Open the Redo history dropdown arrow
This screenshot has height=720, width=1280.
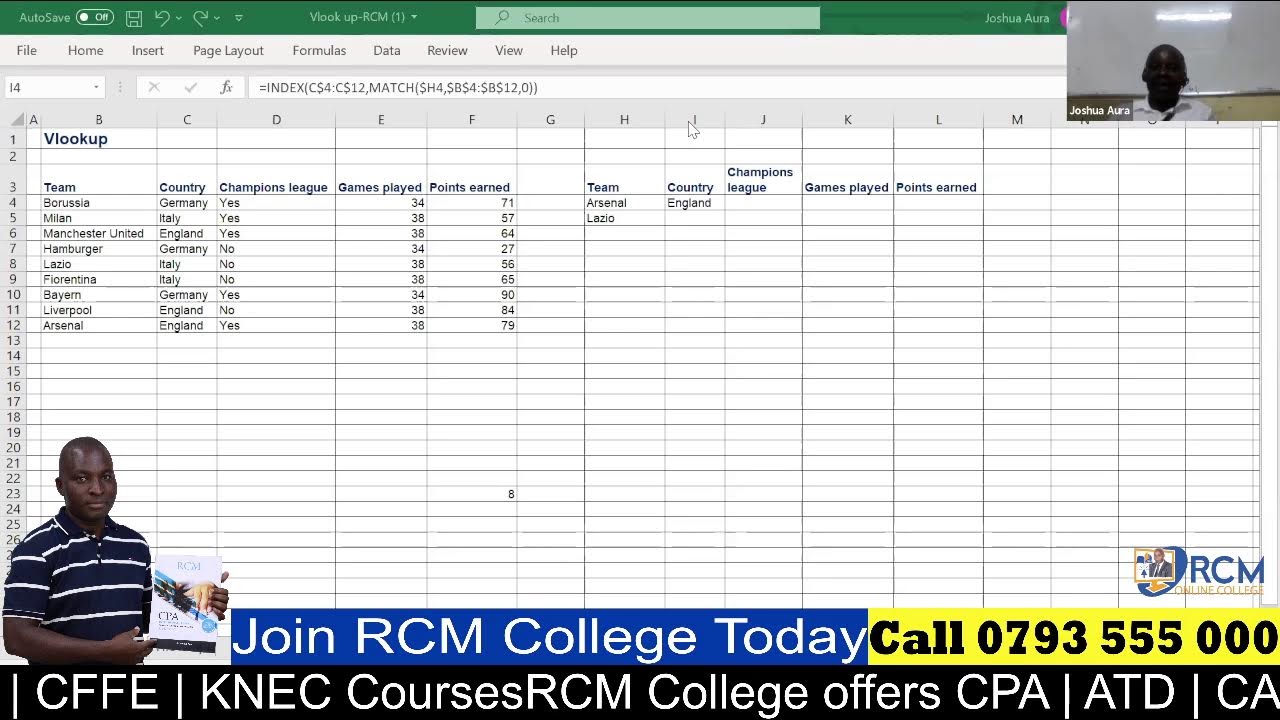click(219, 18)
